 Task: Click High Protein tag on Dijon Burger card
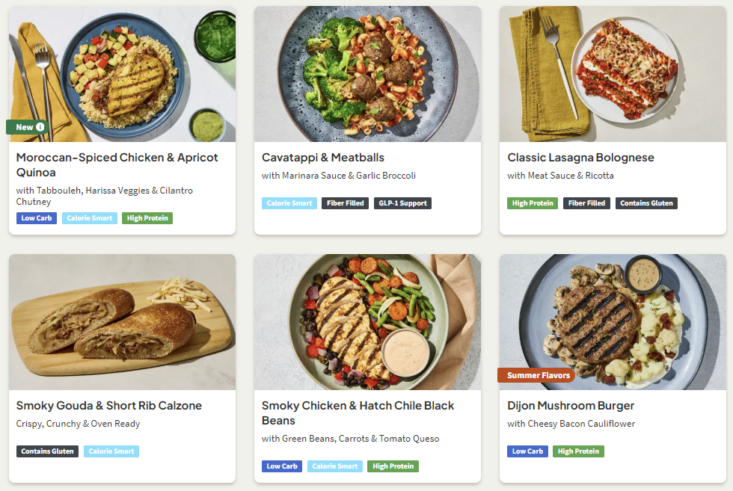pos(578,451)
